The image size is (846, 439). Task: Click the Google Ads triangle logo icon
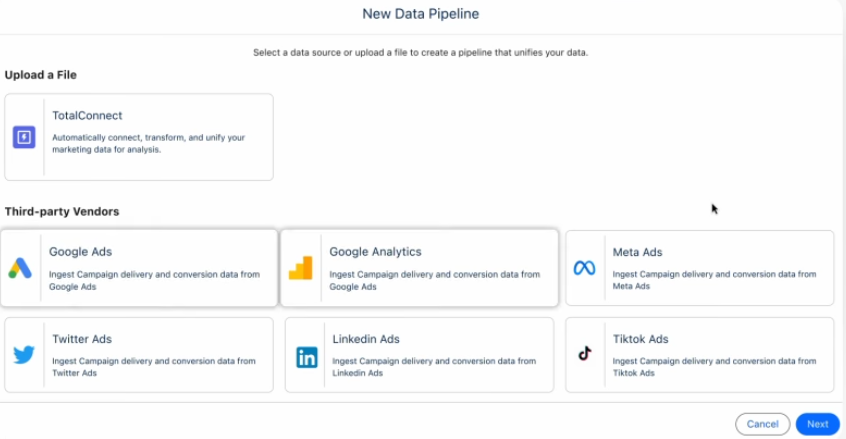coord(20,268)
